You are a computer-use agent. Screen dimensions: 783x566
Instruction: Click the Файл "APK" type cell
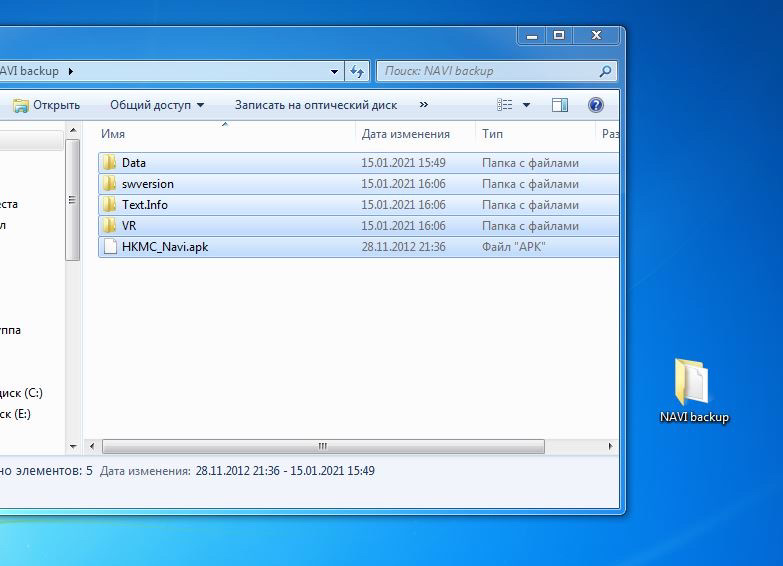pyautogui.click(x=513, y=247)
